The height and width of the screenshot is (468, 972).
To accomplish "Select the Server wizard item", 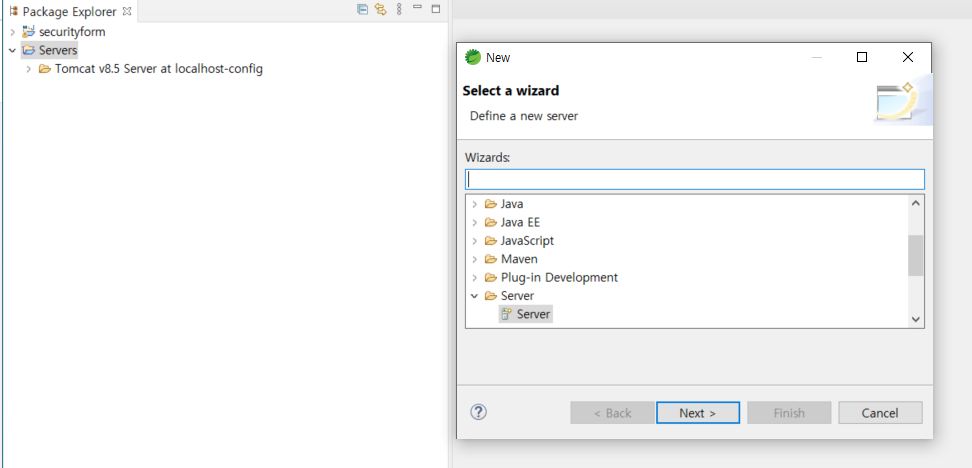I will point(533,314).
